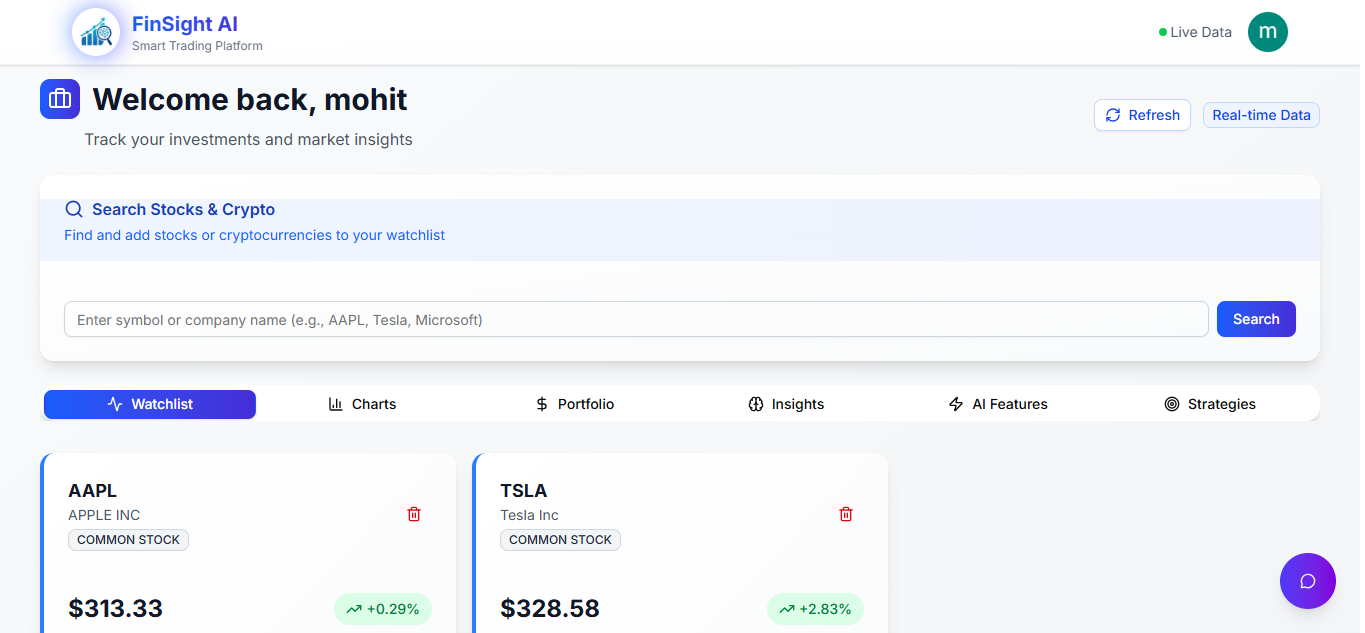The image size is (1365, 633).
Task: Click the Welcome back, mohit heading
Action: [x=250, y=100]
